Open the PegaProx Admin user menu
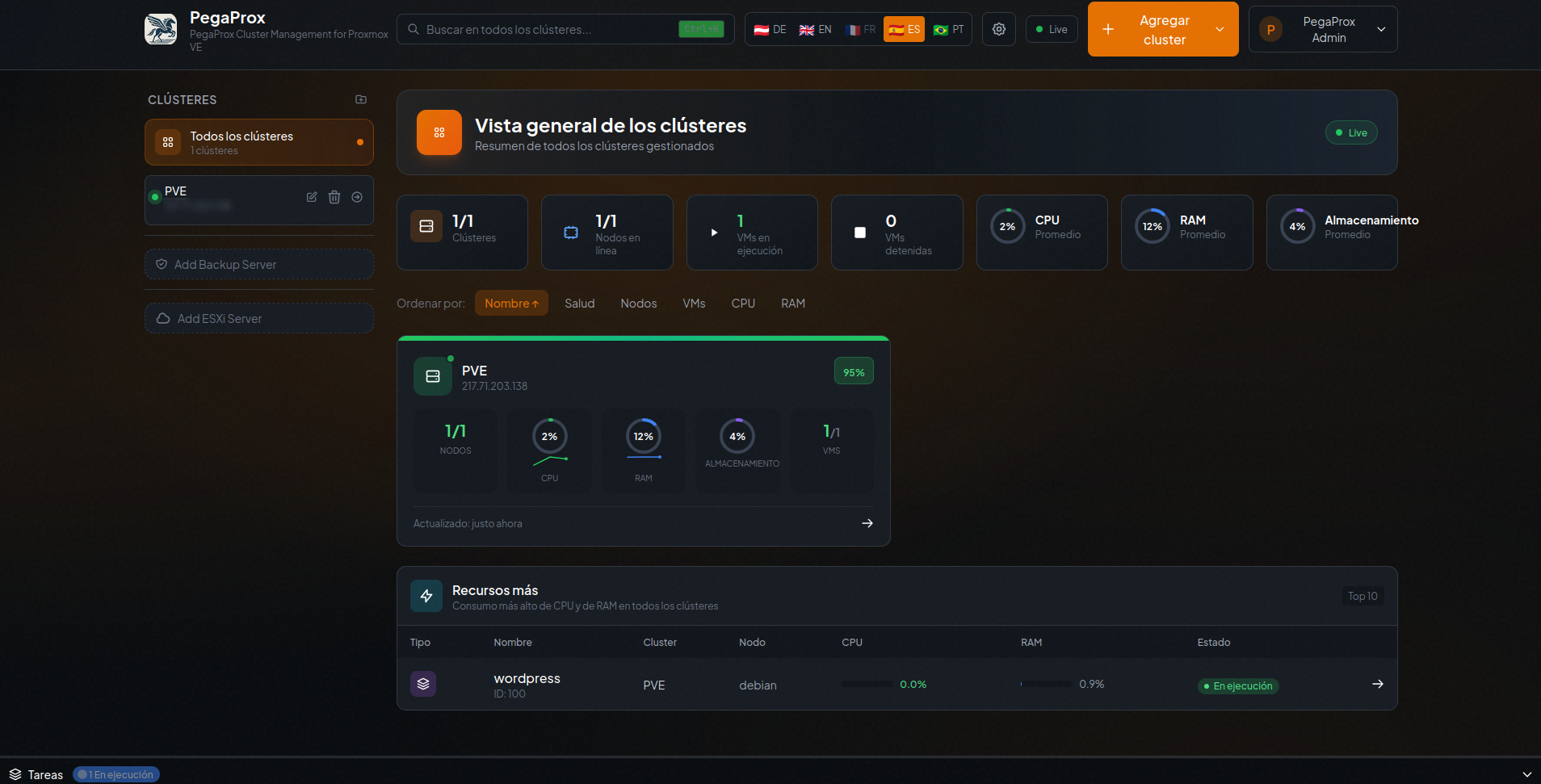The height and width of the screenshot is (784, 1541). tap(1323, 29)
